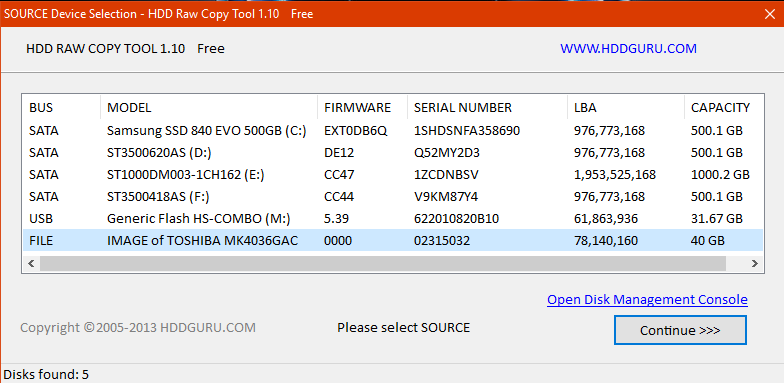Sort by the FIRMWARE column header
The height and width of the screenshot is (383, 784).
(x=362, y=108)
